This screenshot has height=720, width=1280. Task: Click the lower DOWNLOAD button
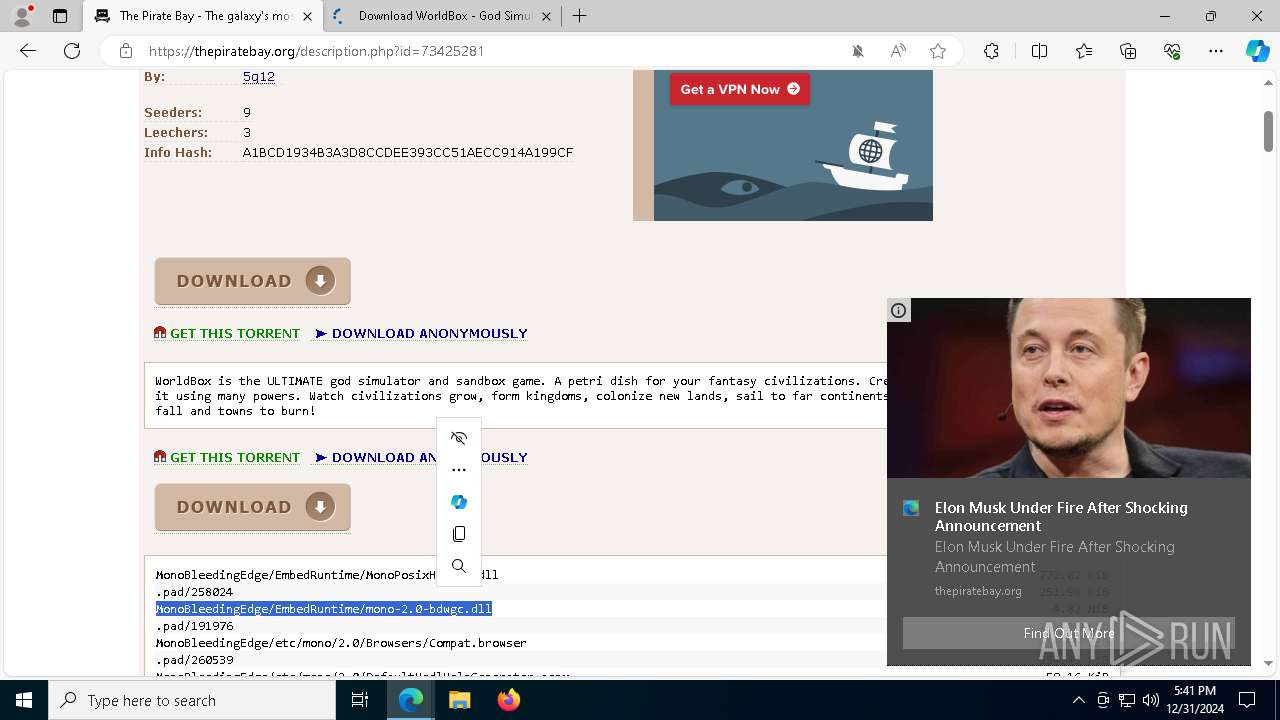click(253, 507)
